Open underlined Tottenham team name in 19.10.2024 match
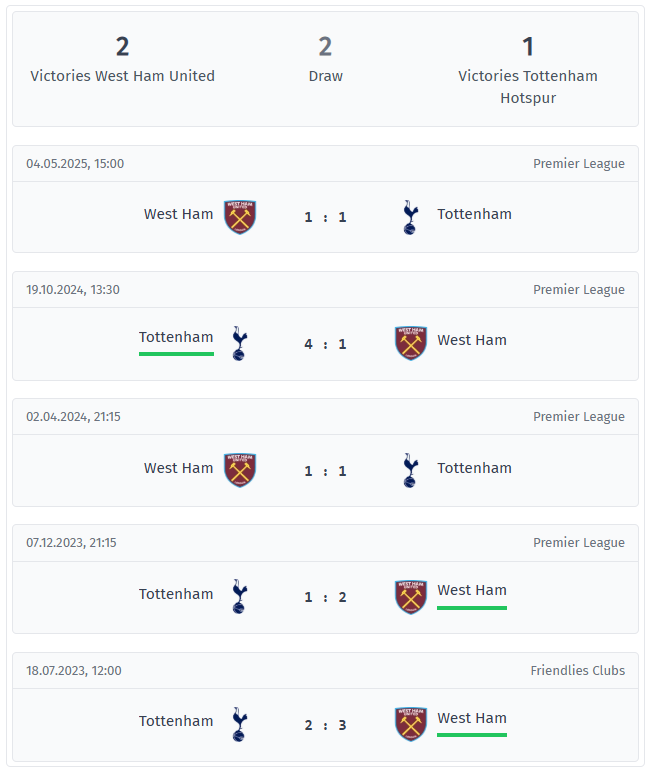The width and height of the screenshot is (651, 772). click(x=176, y=337)
